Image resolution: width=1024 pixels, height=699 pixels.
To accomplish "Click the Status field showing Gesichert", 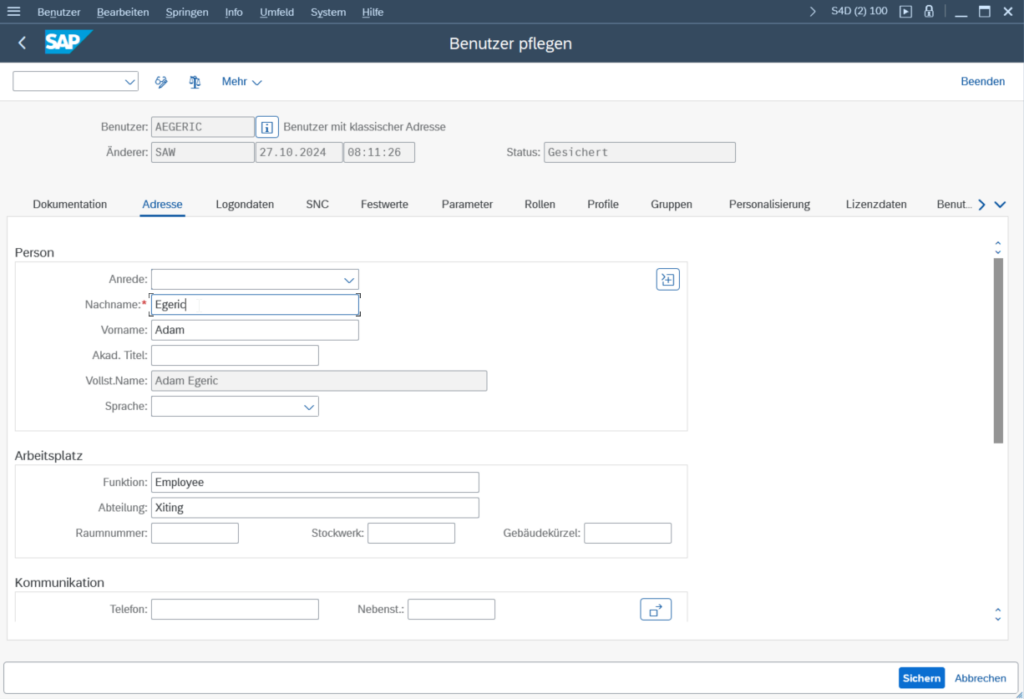I will pos(639,152).
